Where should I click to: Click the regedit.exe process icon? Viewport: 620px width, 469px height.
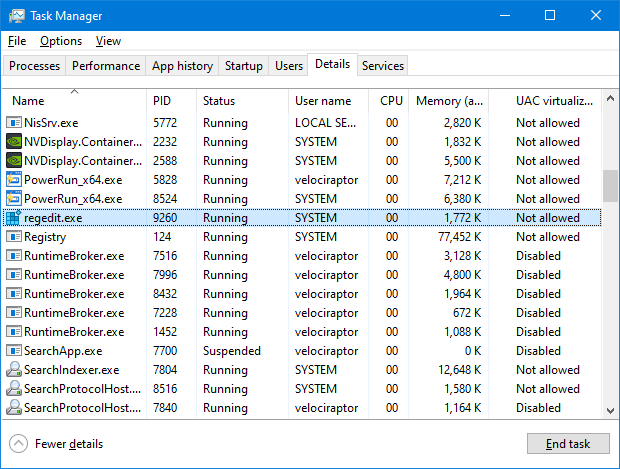pos(14,218)
